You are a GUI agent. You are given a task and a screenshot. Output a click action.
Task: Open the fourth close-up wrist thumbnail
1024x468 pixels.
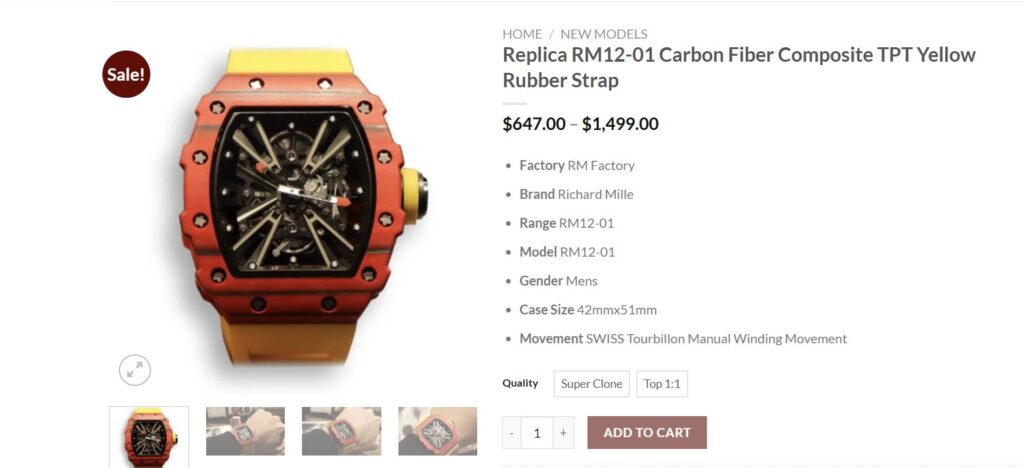pyautogui.click(x=438, y=431)
